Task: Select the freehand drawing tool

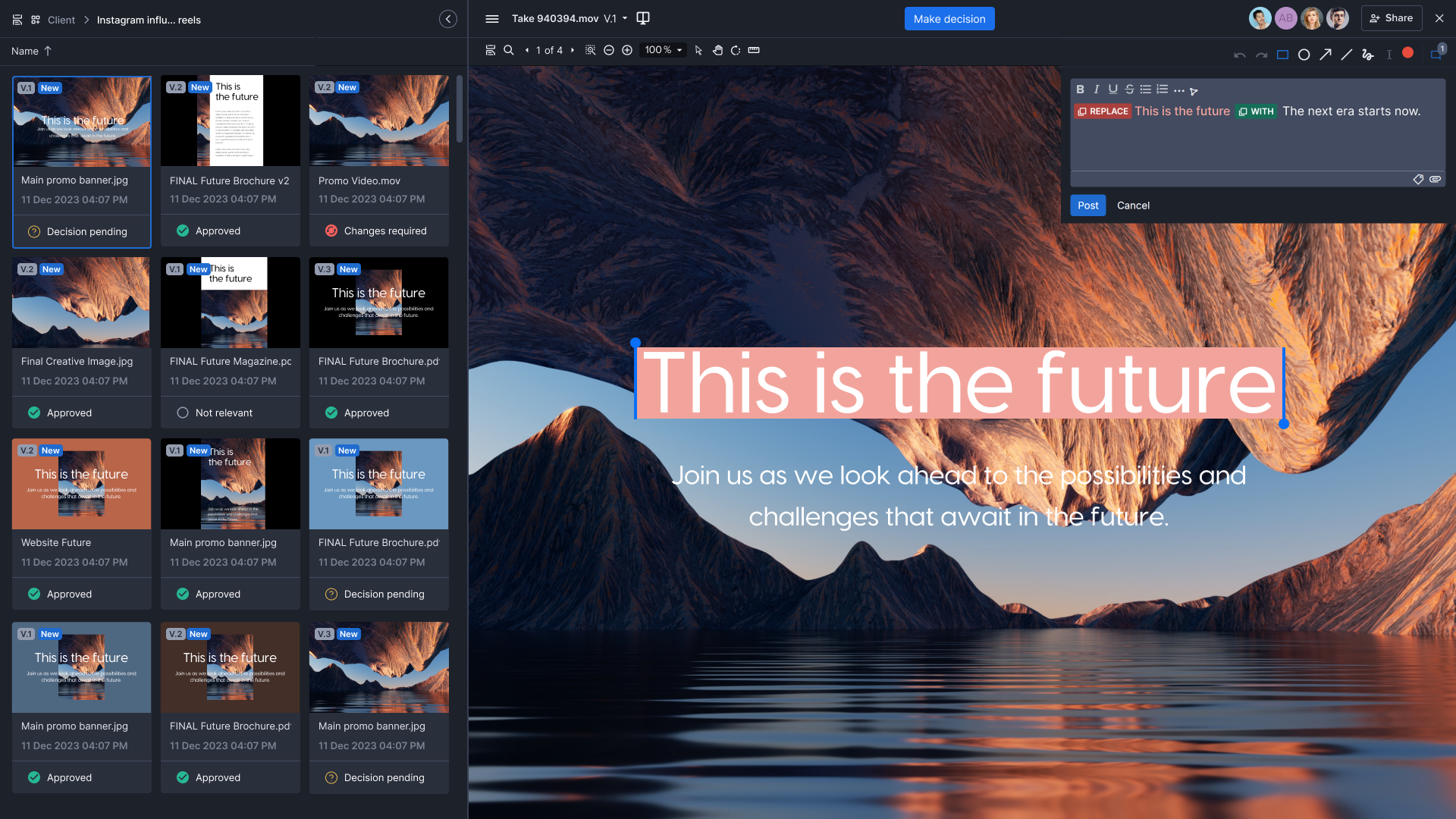Action: coord(1367,54)
